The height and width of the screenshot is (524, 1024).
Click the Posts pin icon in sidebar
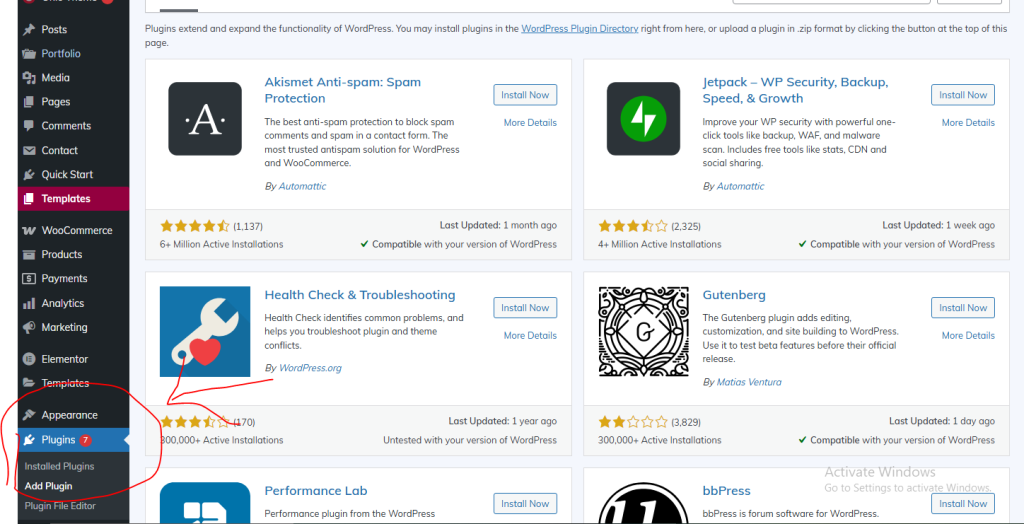pyautogui.click(x=29, y=29)
